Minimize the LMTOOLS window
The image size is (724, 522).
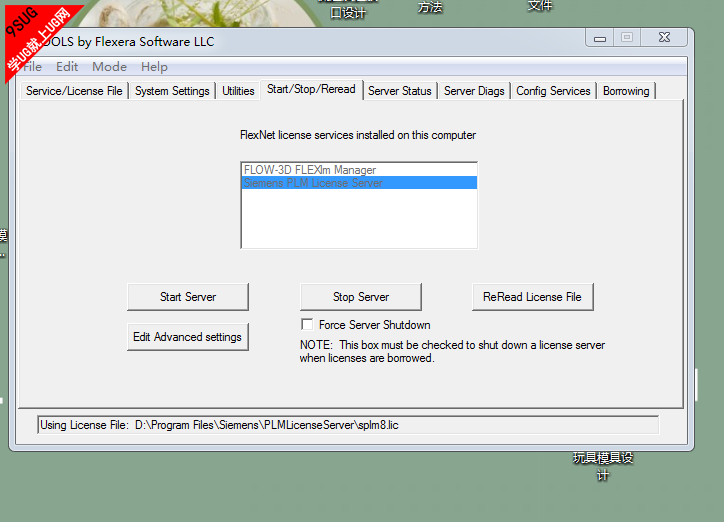pyautogui.click(x=600, y=38)
